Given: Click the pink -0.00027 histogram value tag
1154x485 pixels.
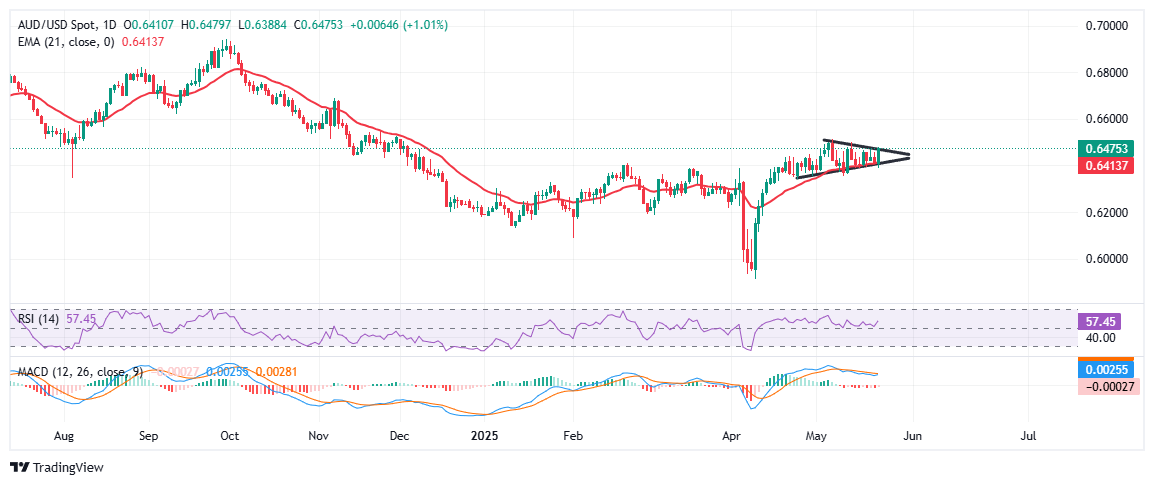Looking at the screenshot, I should point(1104,386).
